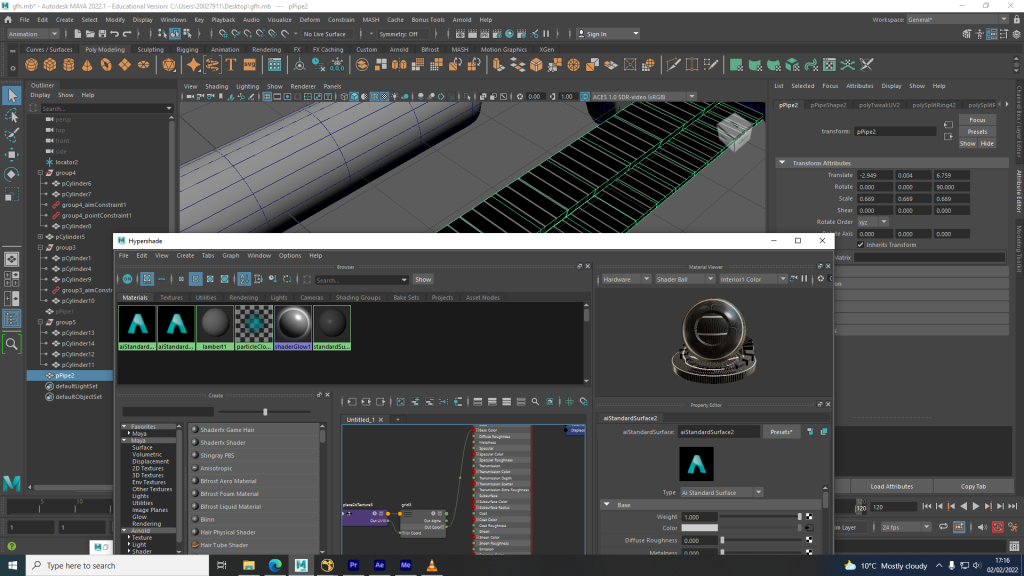Open the Hardware renderer dropdown in Material Viewer

pyautogui.click(x=625, y=280)
